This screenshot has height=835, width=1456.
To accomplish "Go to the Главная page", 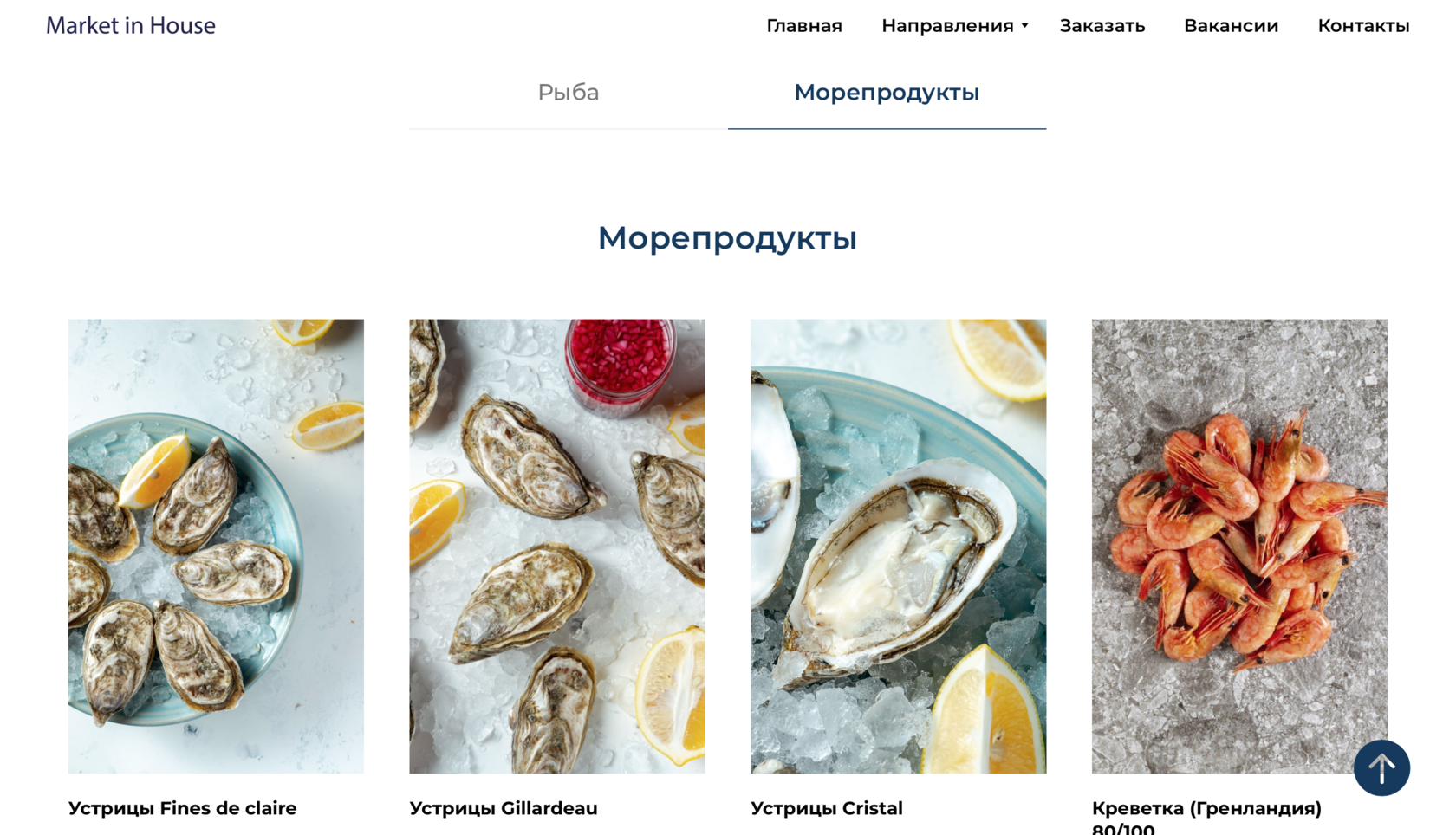I will tap(804, 26).
